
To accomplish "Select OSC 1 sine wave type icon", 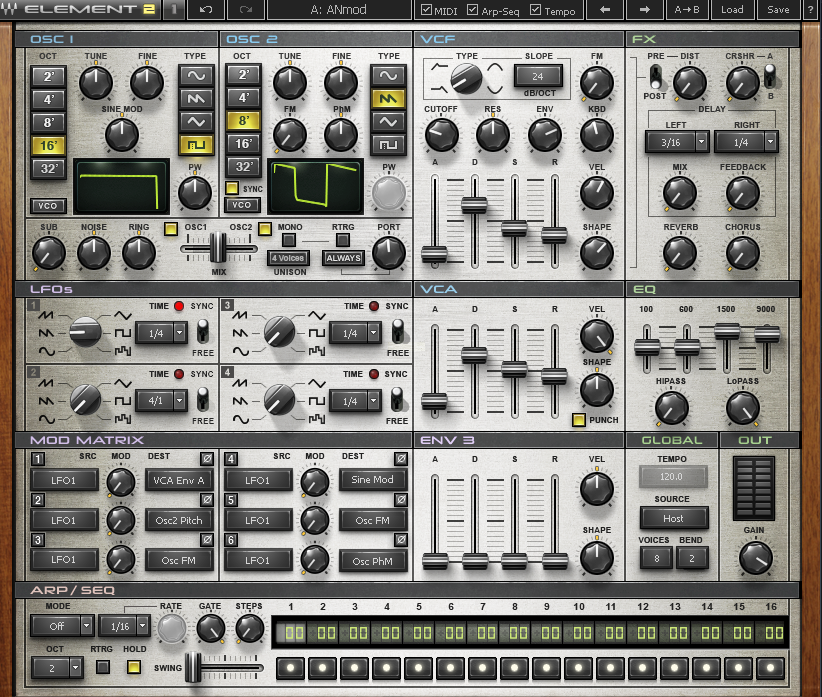I will tap(196, 76).
